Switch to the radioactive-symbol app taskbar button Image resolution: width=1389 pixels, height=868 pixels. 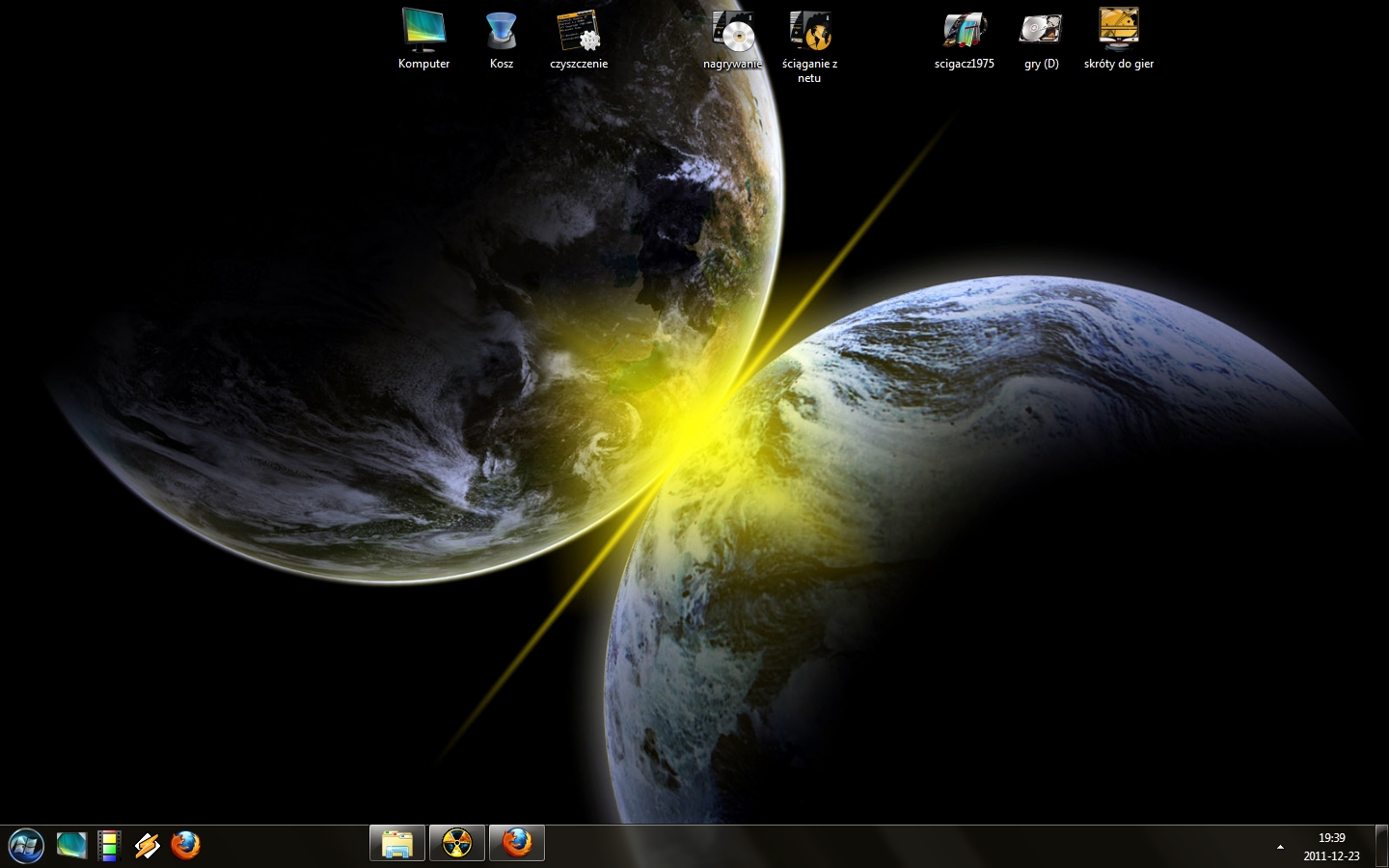pyautogui.click(x=457, y=844)
